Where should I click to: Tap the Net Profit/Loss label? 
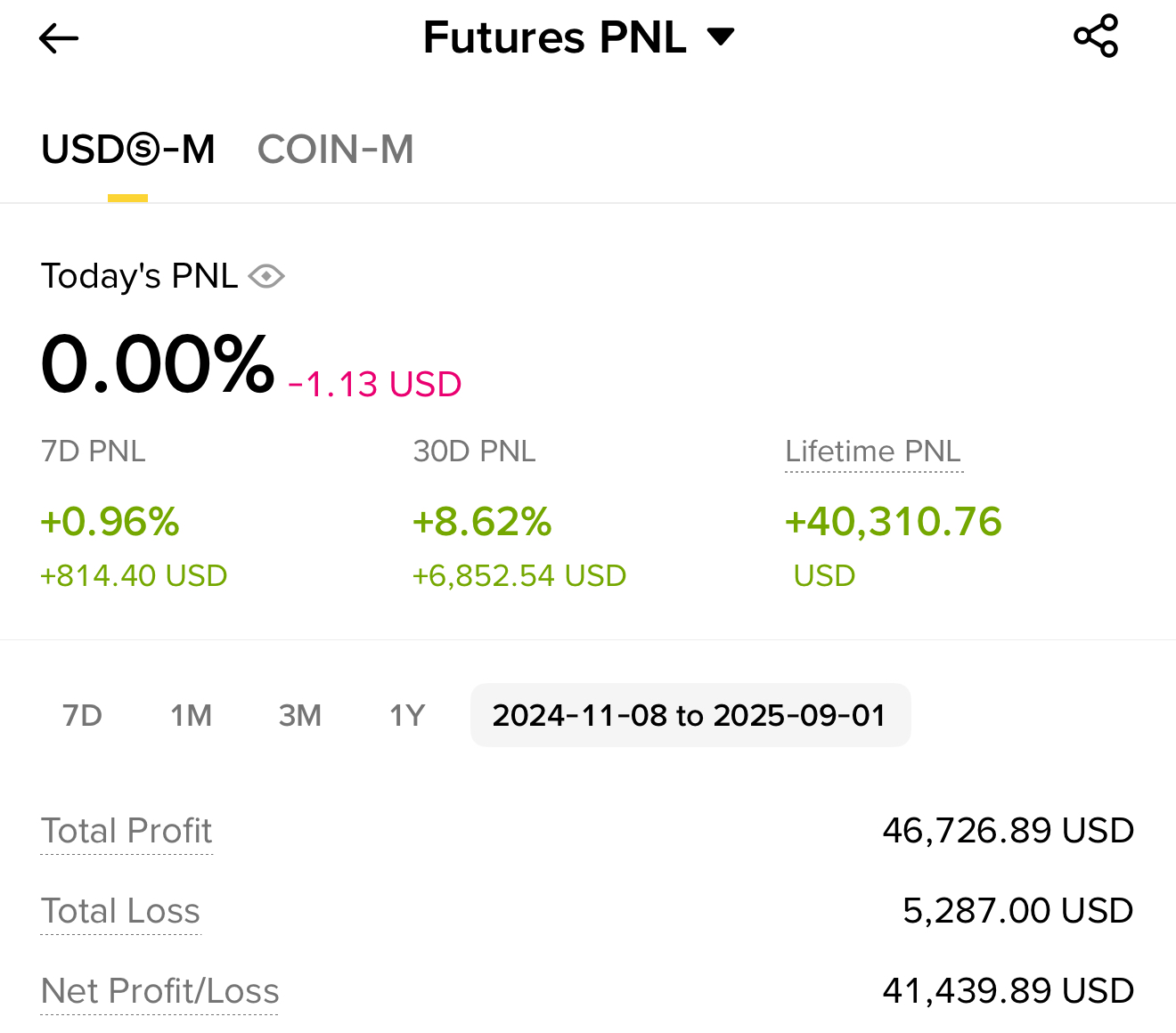tap(160, 991)
